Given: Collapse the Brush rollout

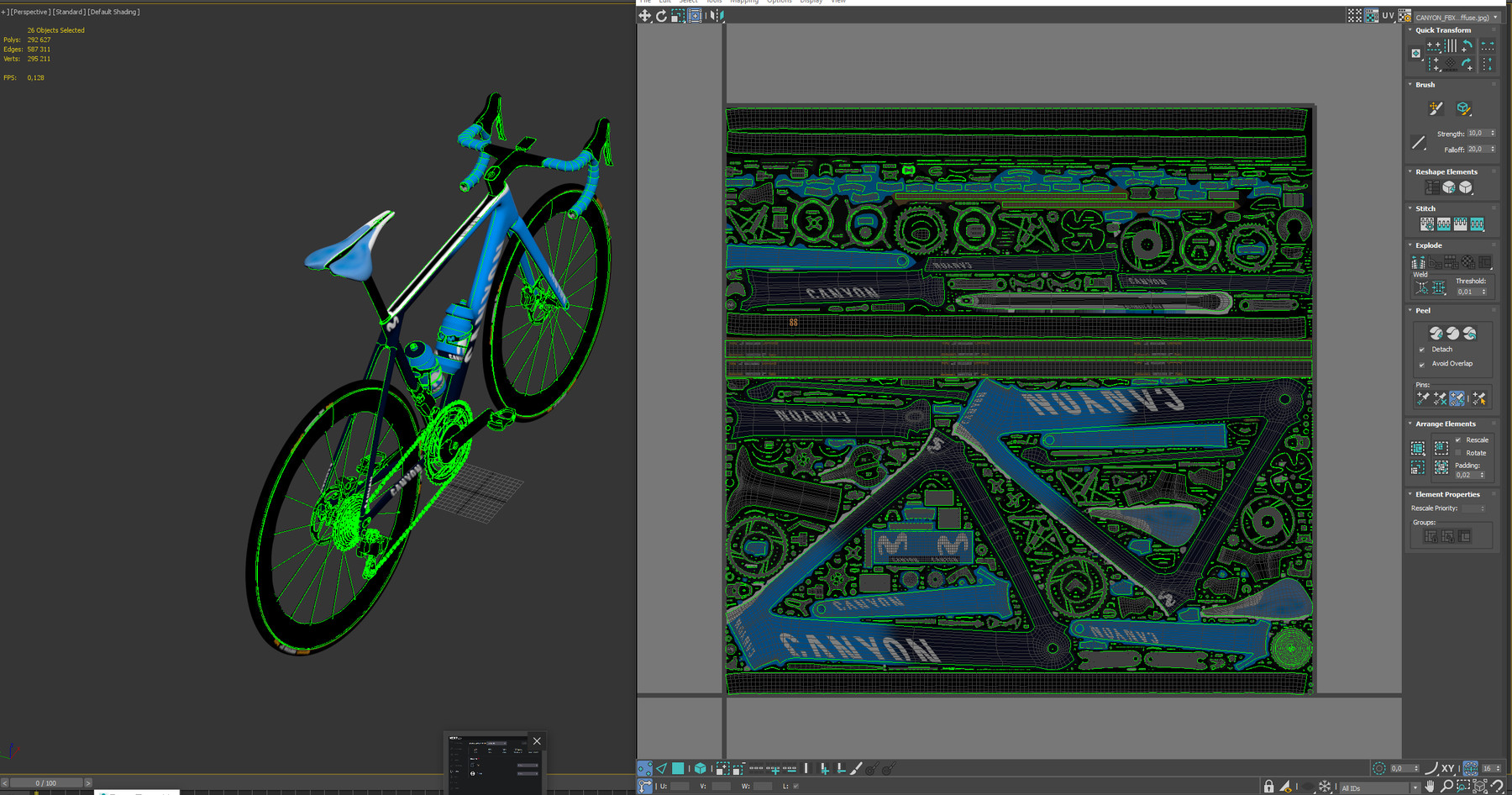Looking at the screenshot, I should 1410,85.
